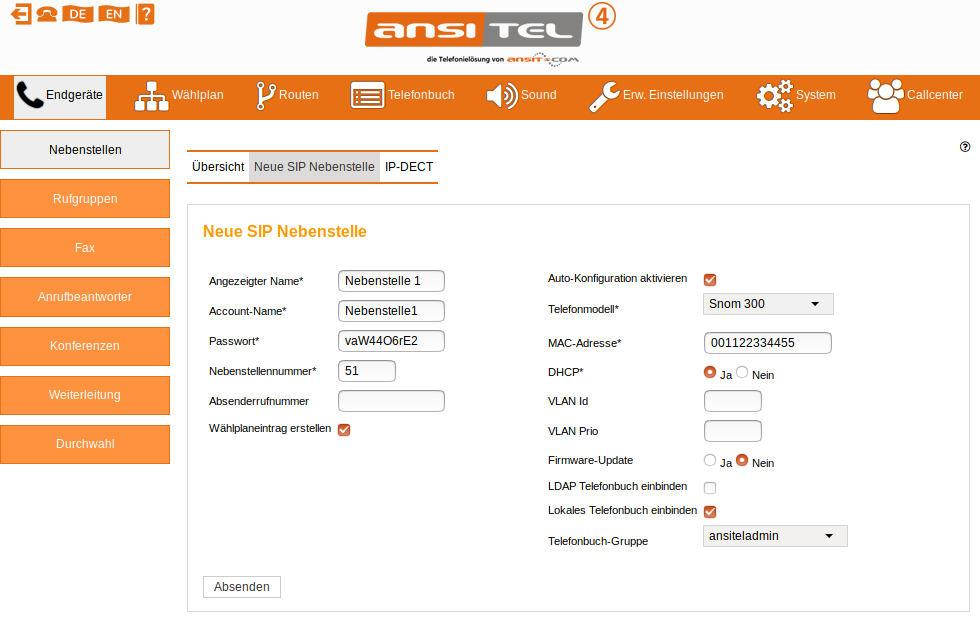Open Callcenter via the people icon
The width and height of the screenshot is (980, 627).
[885, 96]
